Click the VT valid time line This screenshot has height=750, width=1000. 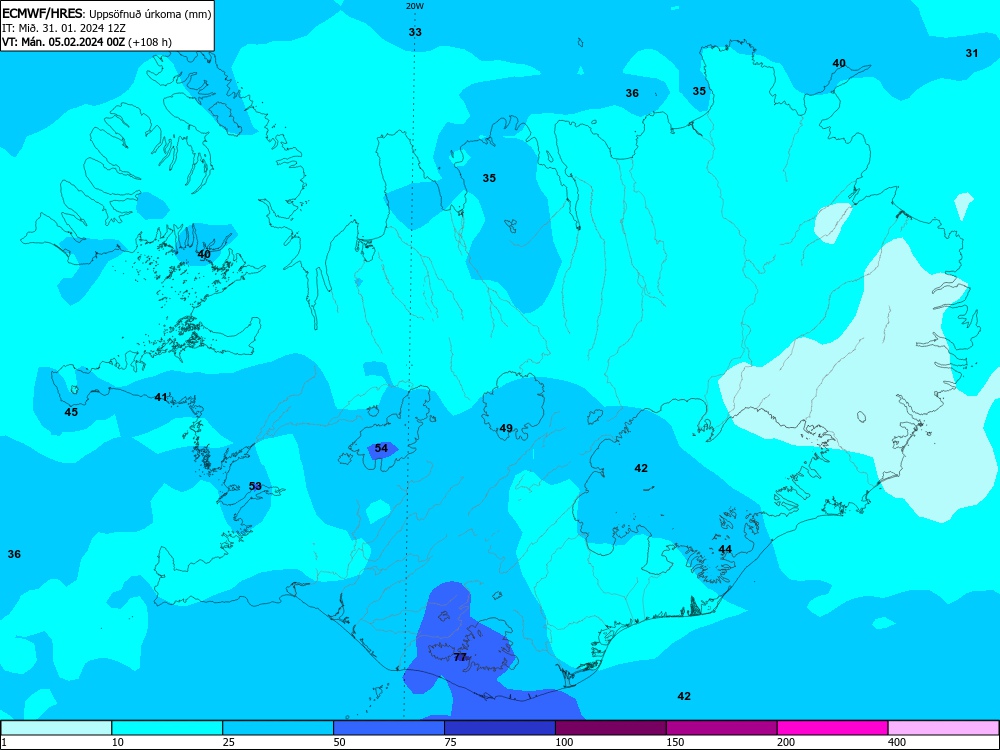[x=87, y=42]
